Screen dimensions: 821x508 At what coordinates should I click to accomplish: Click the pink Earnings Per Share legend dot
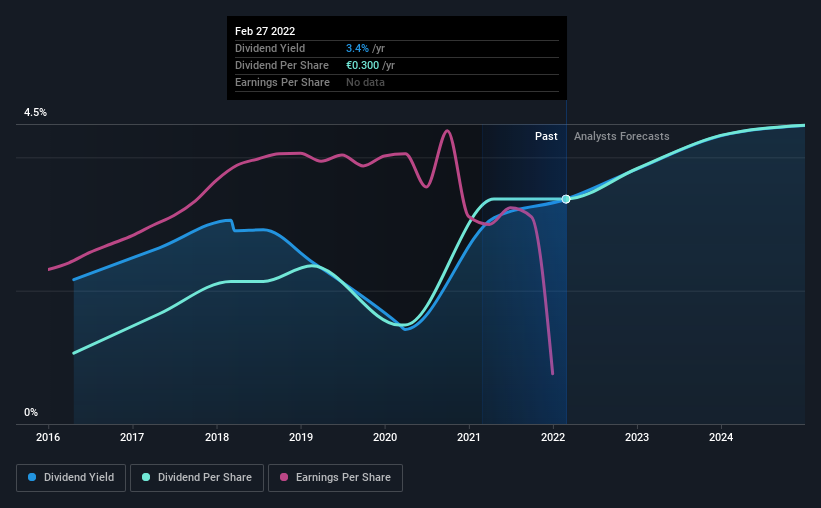(284, 477)
